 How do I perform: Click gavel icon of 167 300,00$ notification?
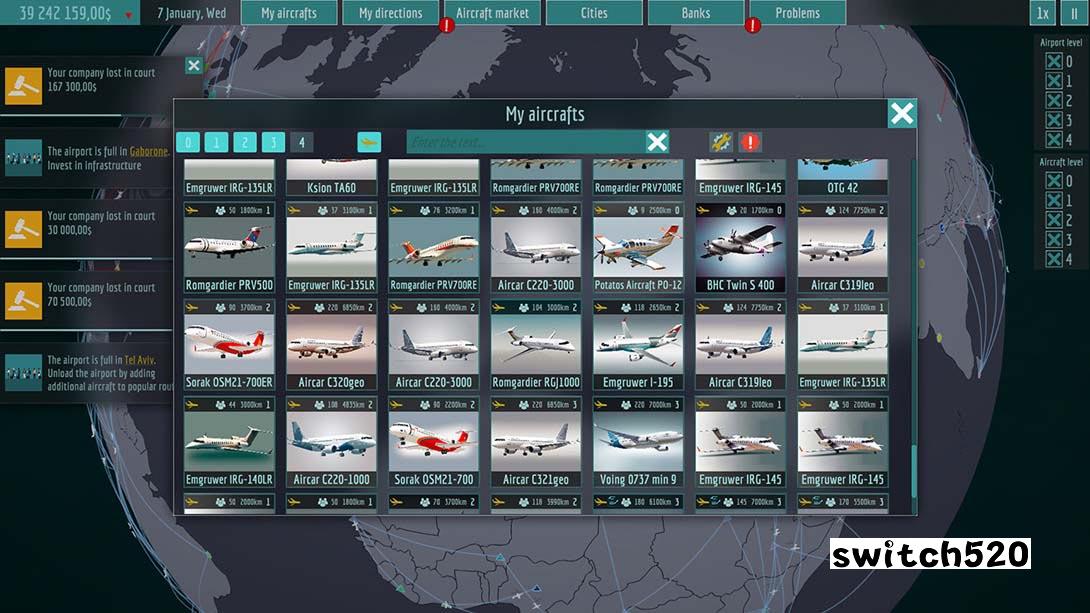24,86
